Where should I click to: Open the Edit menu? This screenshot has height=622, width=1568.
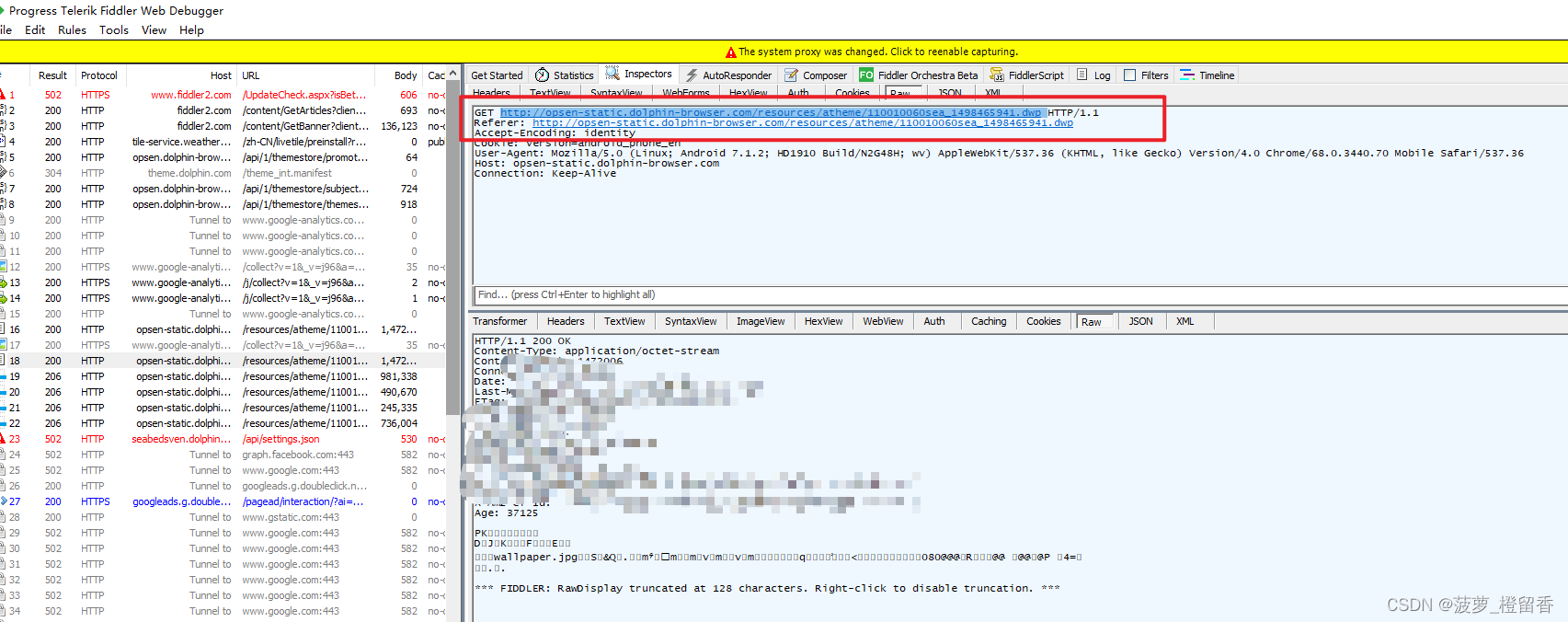tap(35, 30)
